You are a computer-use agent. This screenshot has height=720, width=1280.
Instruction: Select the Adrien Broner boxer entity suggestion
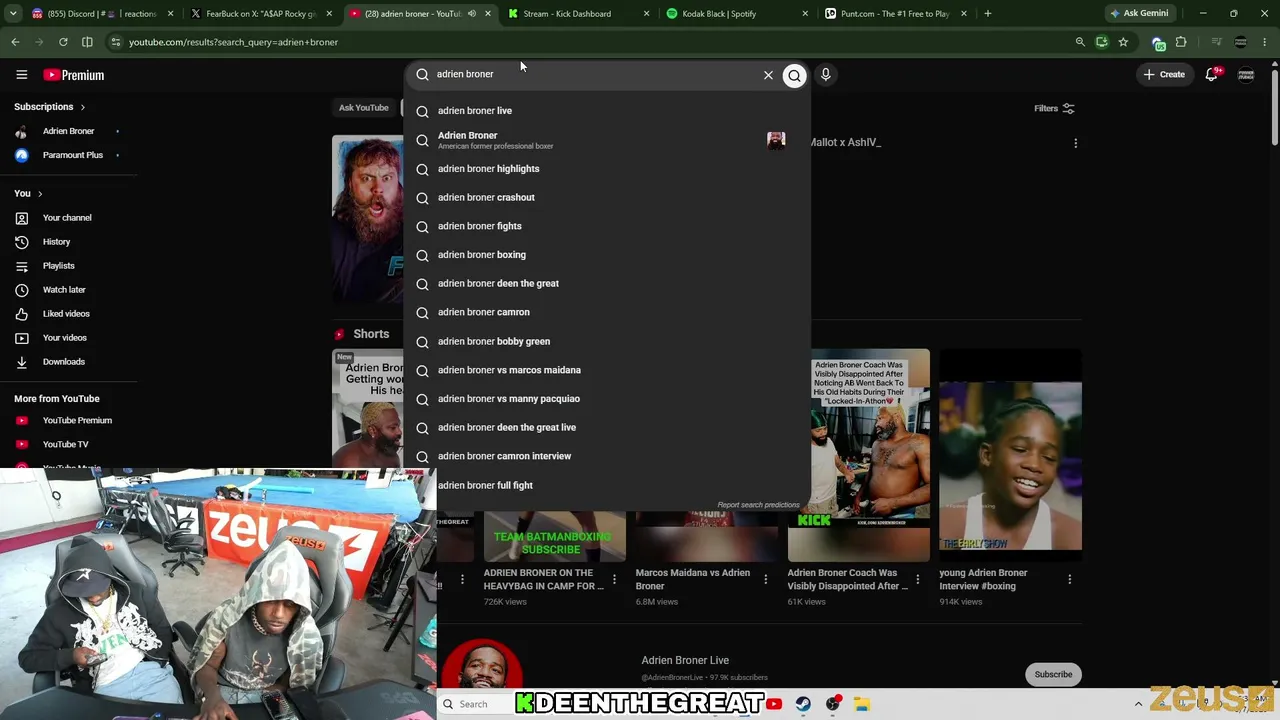pyautogui.click(x=607, y=140)
